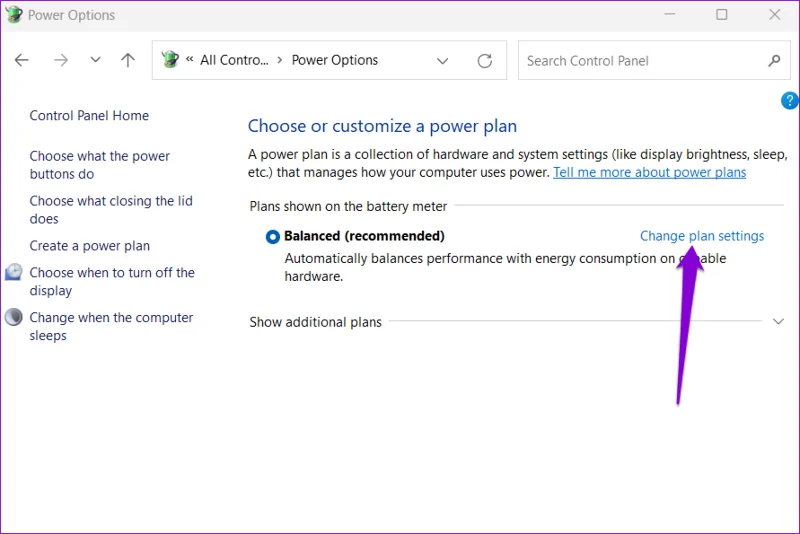Open Choose what closing the lid does
The height and width of the screenshot is (534, 800).
click(x=111, y=210)
